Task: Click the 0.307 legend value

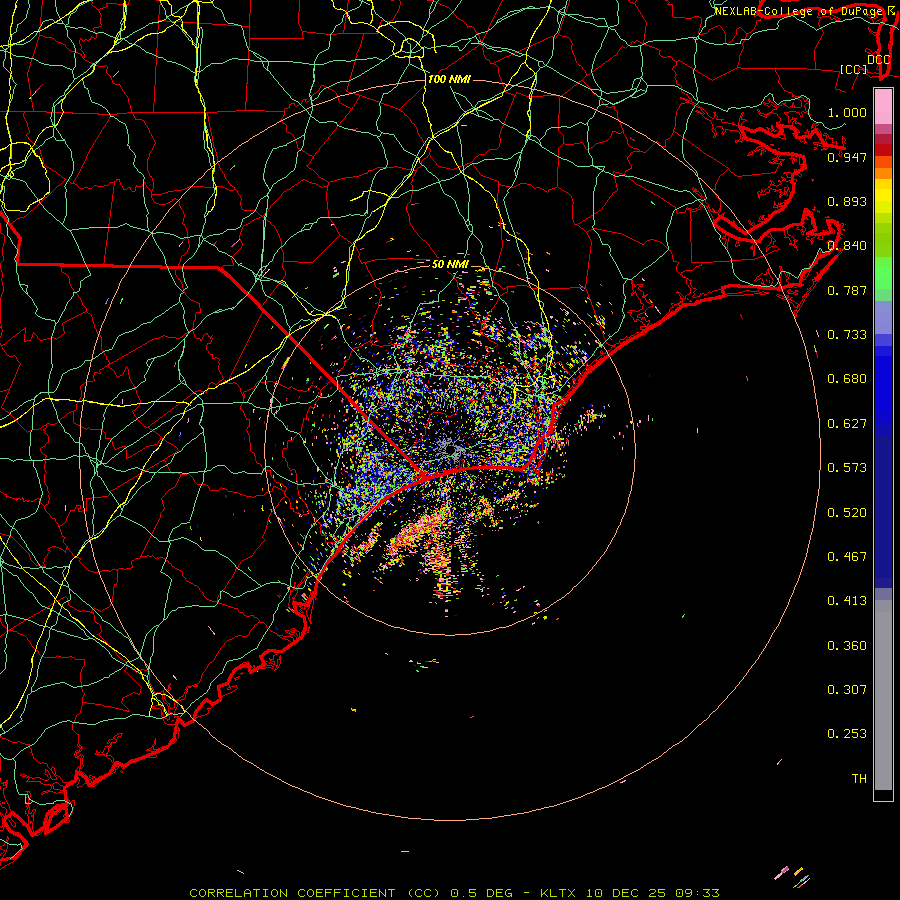Action: 847,690
